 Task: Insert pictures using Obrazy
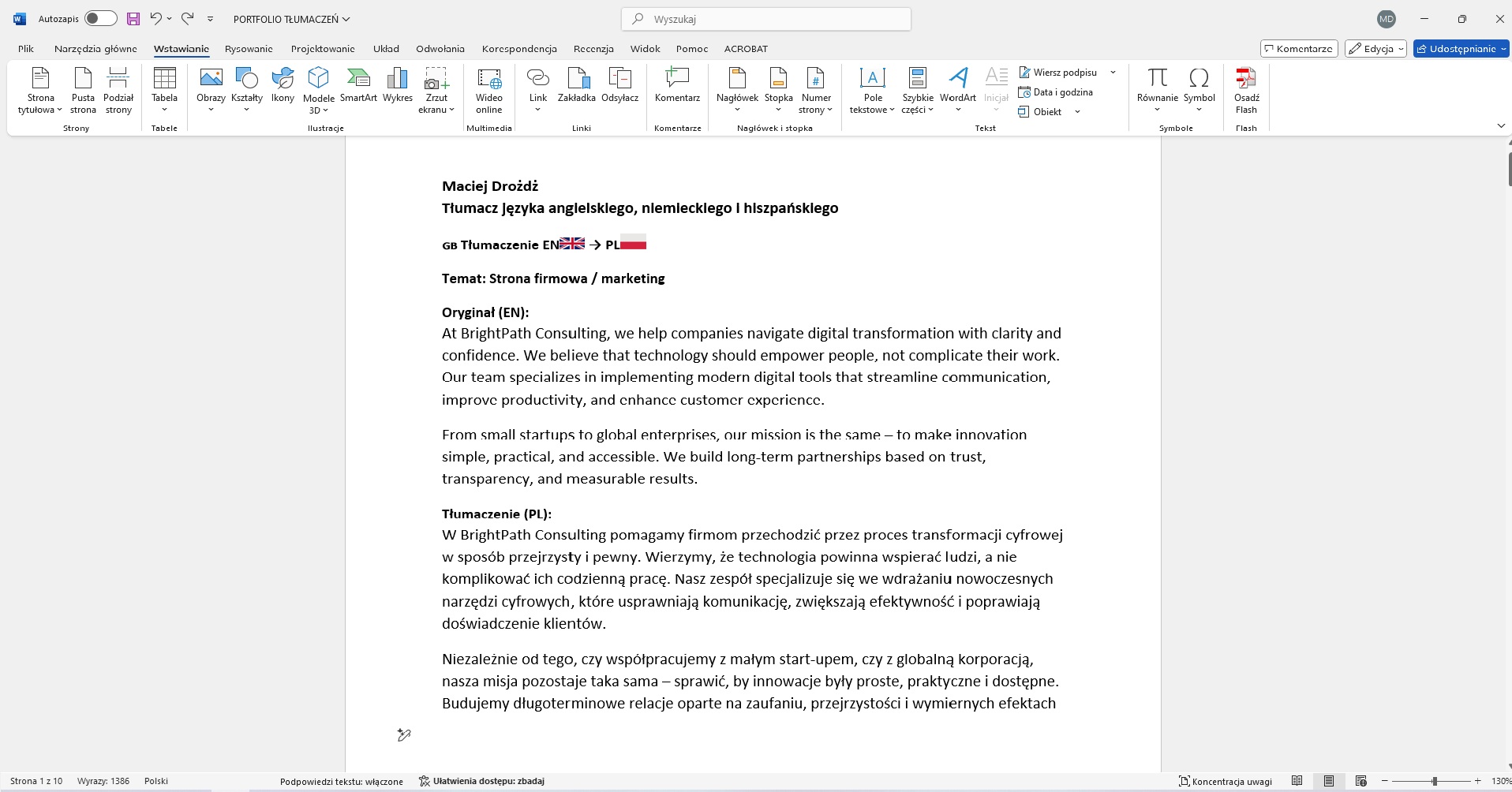tap(211, 91)
